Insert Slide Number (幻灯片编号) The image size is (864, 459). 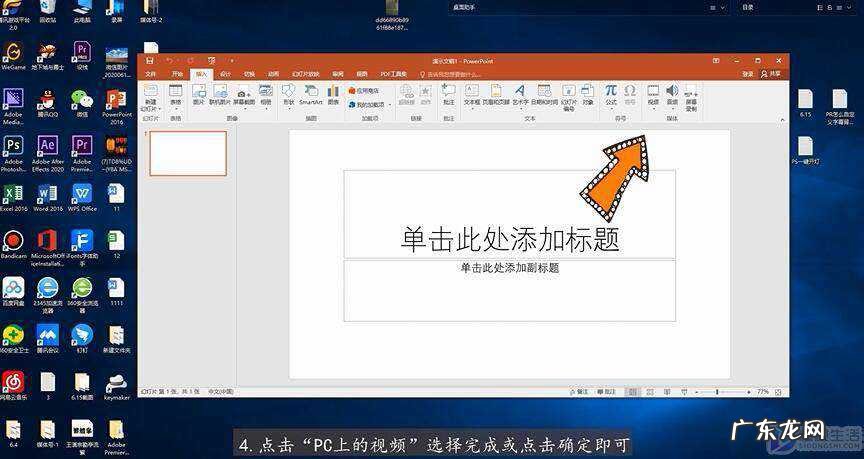click(569, 98)
